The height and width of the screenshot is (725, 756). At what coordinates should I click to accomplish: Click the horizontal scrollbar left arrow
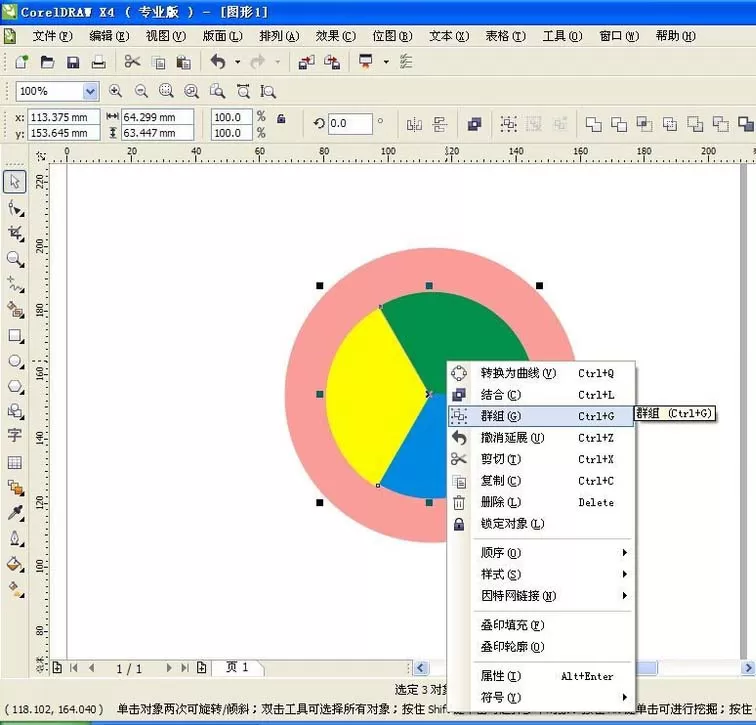[x=420, y=668]
